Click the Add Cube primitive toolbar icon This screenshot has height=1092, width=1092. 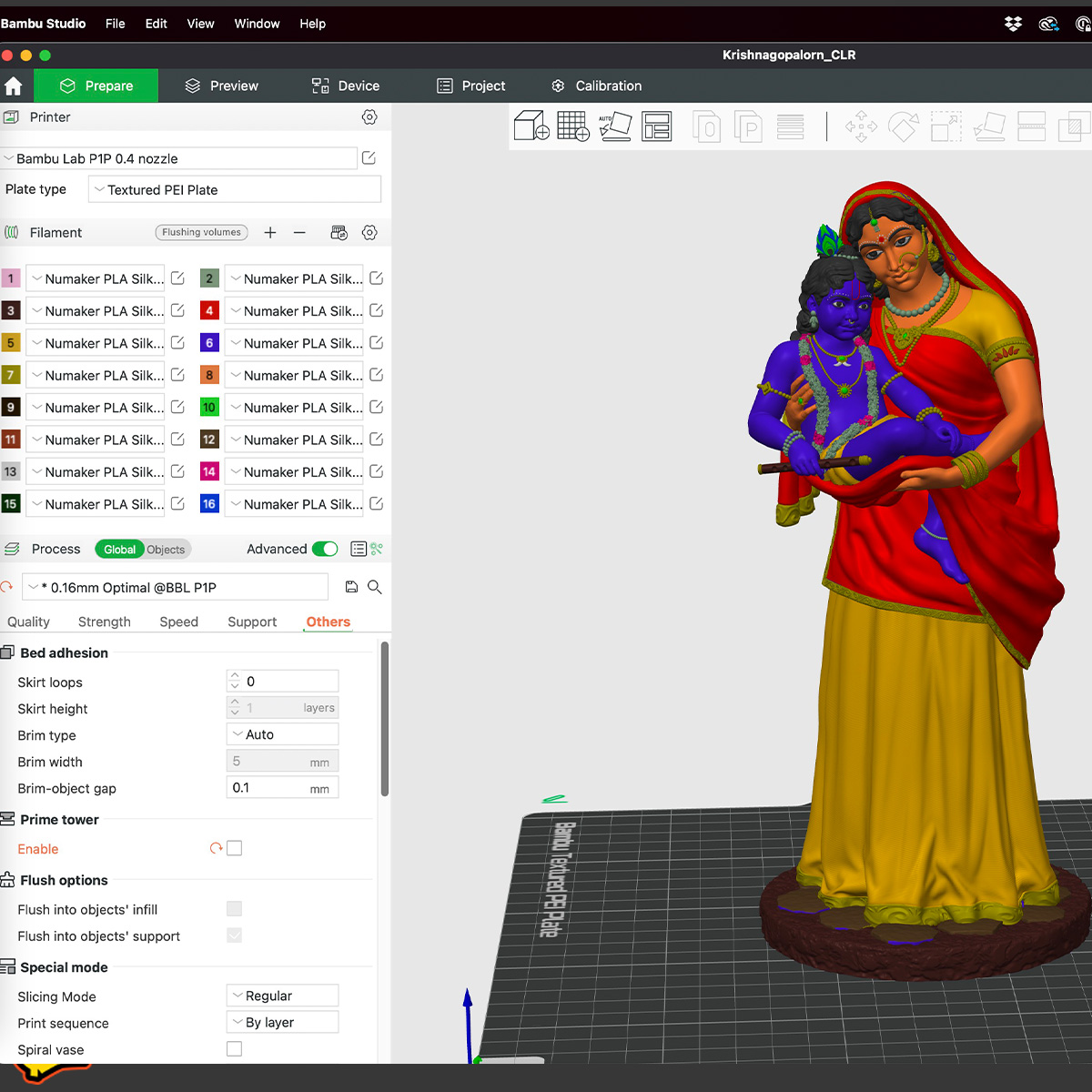click(531, 126)
